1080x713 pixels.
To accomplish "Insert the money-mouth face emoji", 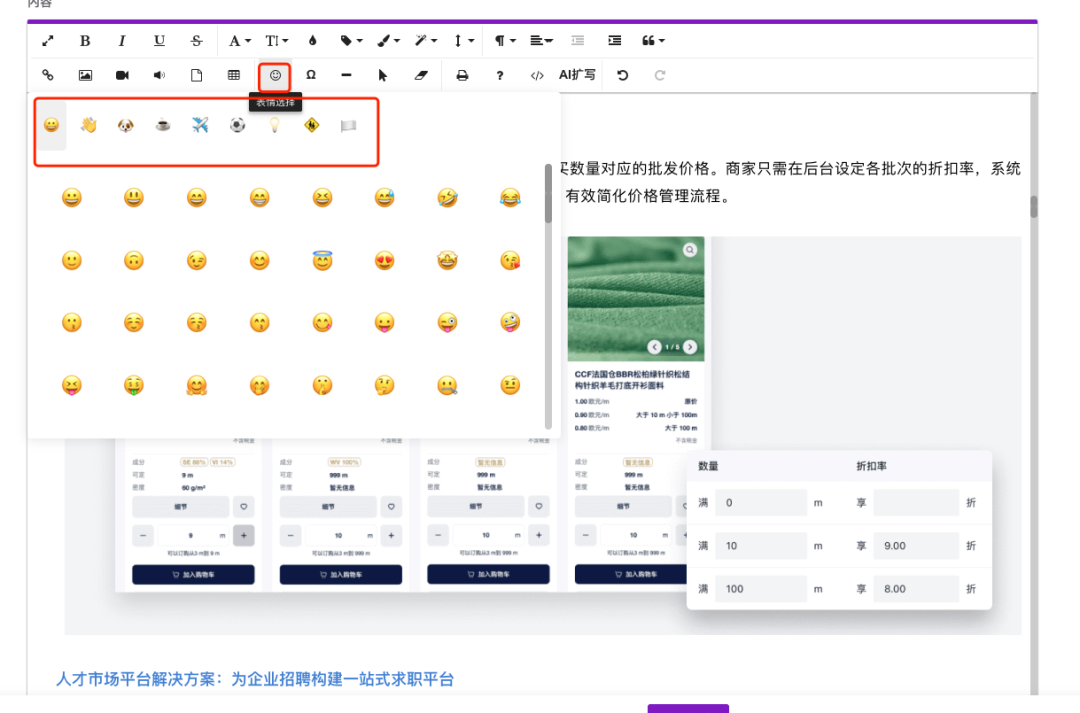I will click(134, 385).
